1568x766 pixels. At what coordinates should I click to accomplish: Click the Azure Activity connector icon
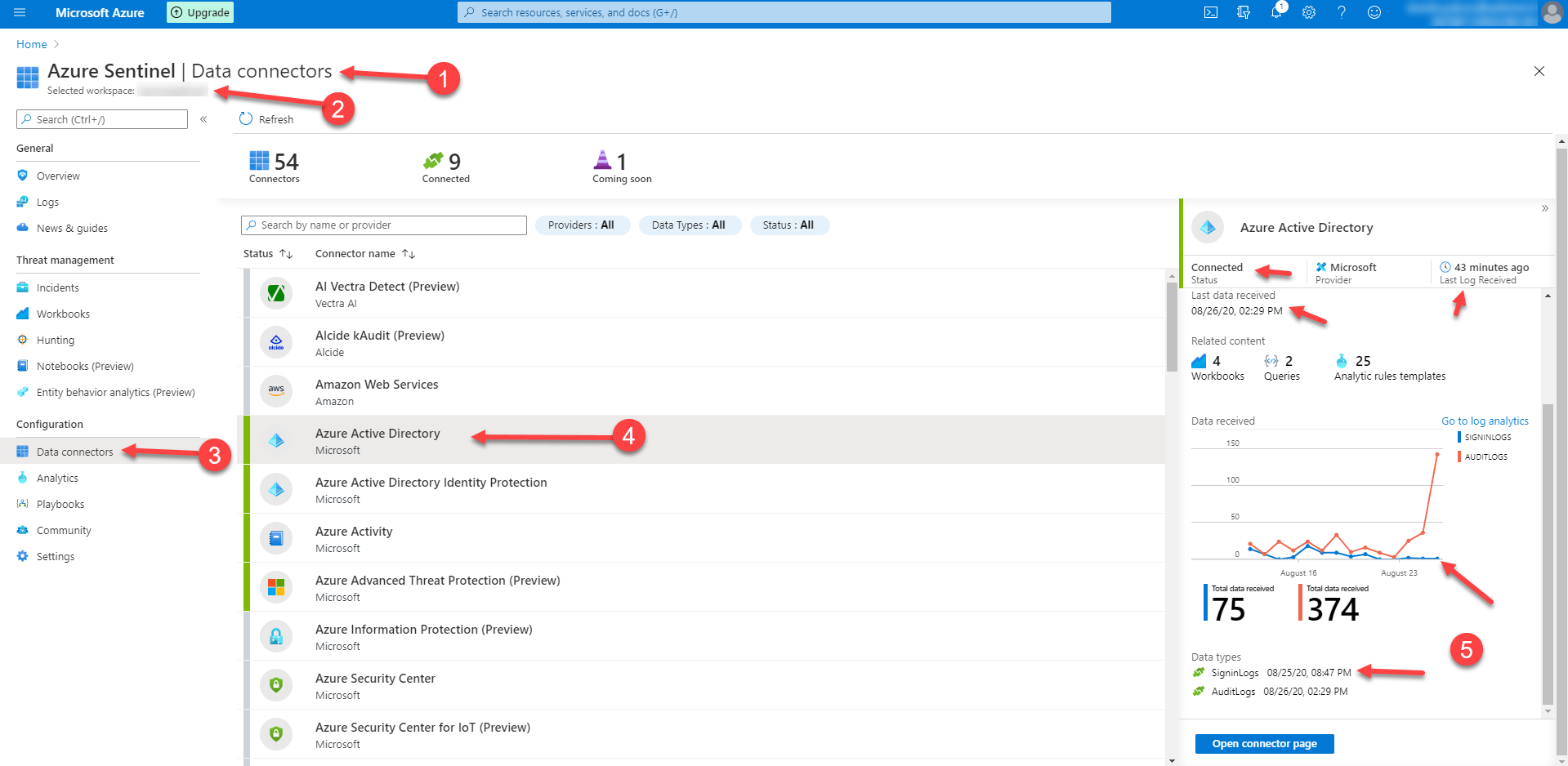(x=276, y=537)
